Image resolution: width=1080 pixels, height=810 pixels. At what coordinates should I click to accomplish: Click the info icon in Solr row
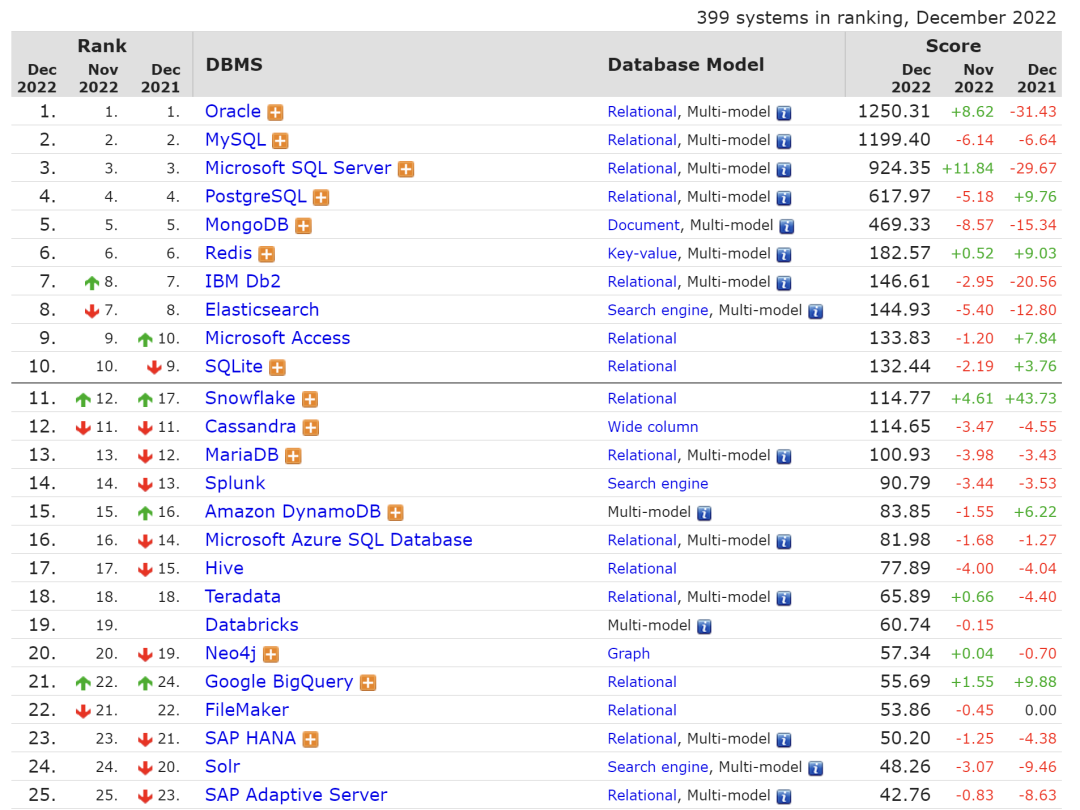816,768
